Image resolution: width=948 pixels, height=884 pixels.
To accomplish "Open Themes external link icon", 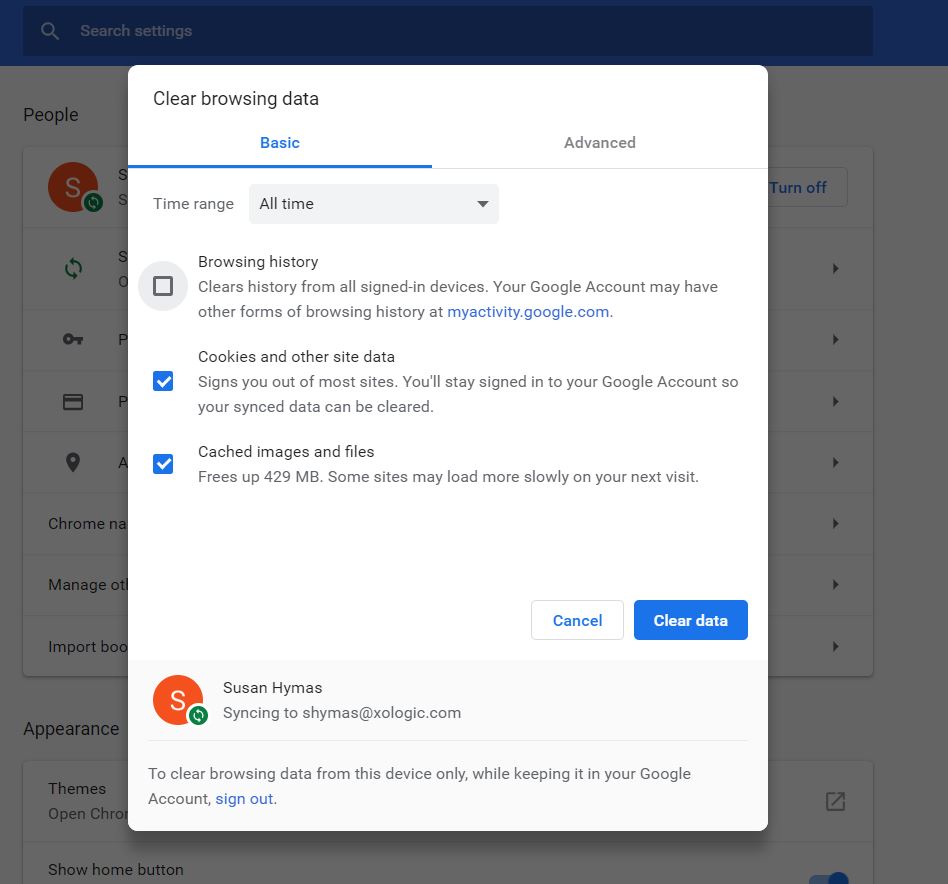I will [835, 801].
